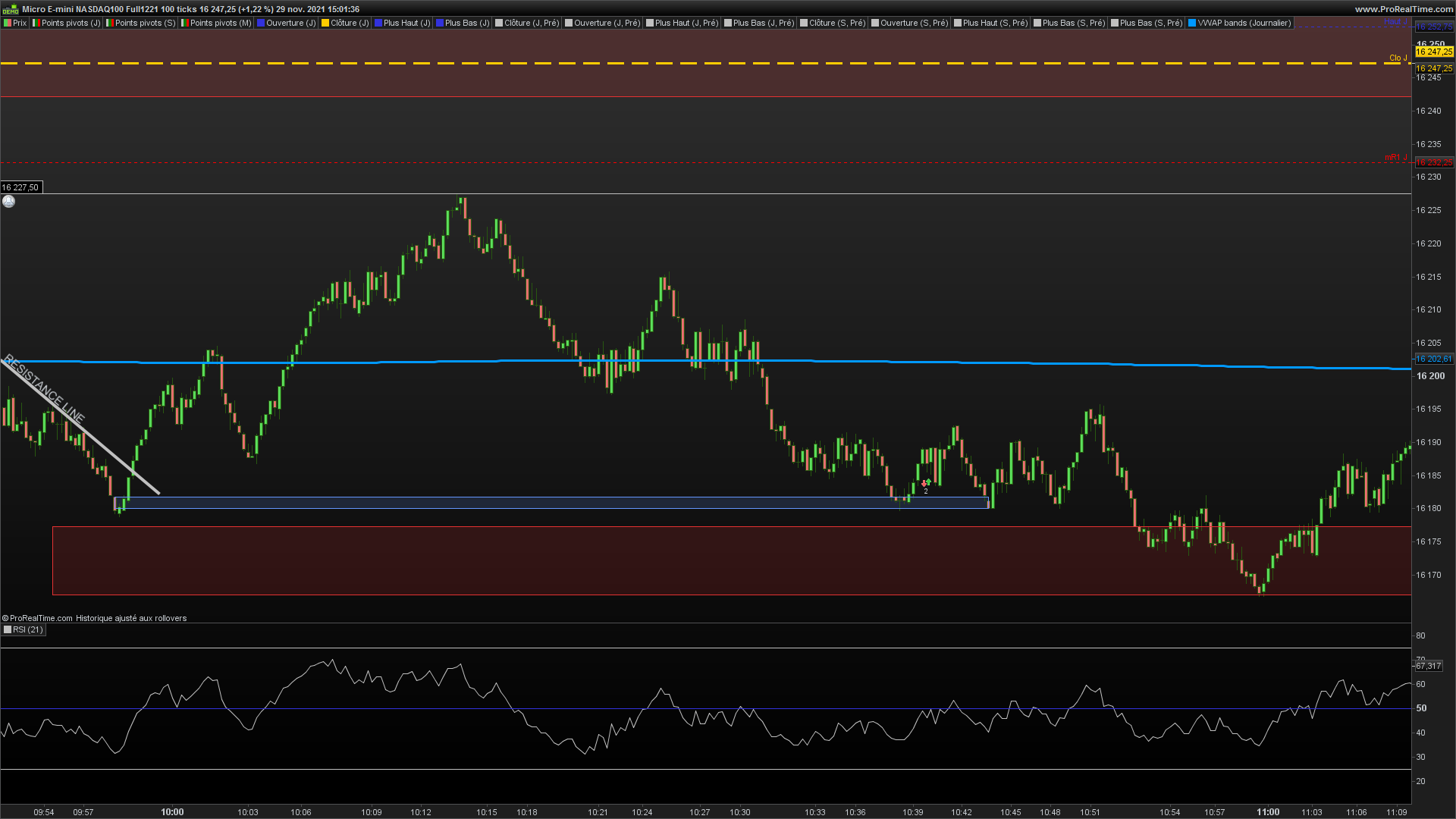Toggle the Points pivots (S) indicator label
The image size is (1456, 819).
point(144,24)
